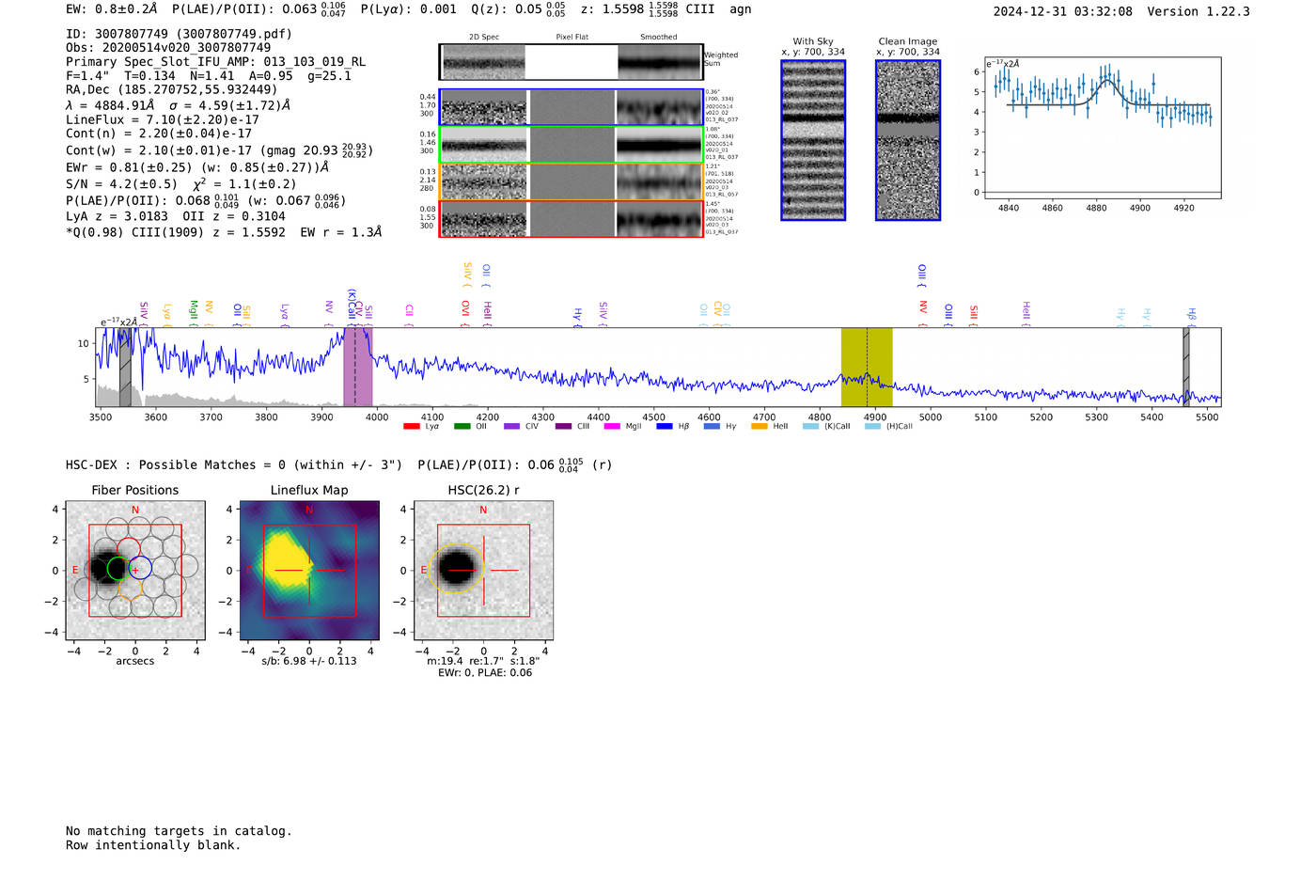Click the m:19.4 re:1.7" s:1.8" caption
1316x896 pixels.
(x=484, y=661)
